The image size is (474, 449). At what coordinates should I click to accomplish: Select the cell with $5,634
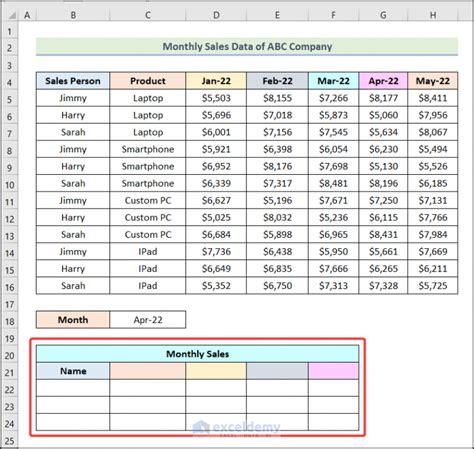pos(383,132)
